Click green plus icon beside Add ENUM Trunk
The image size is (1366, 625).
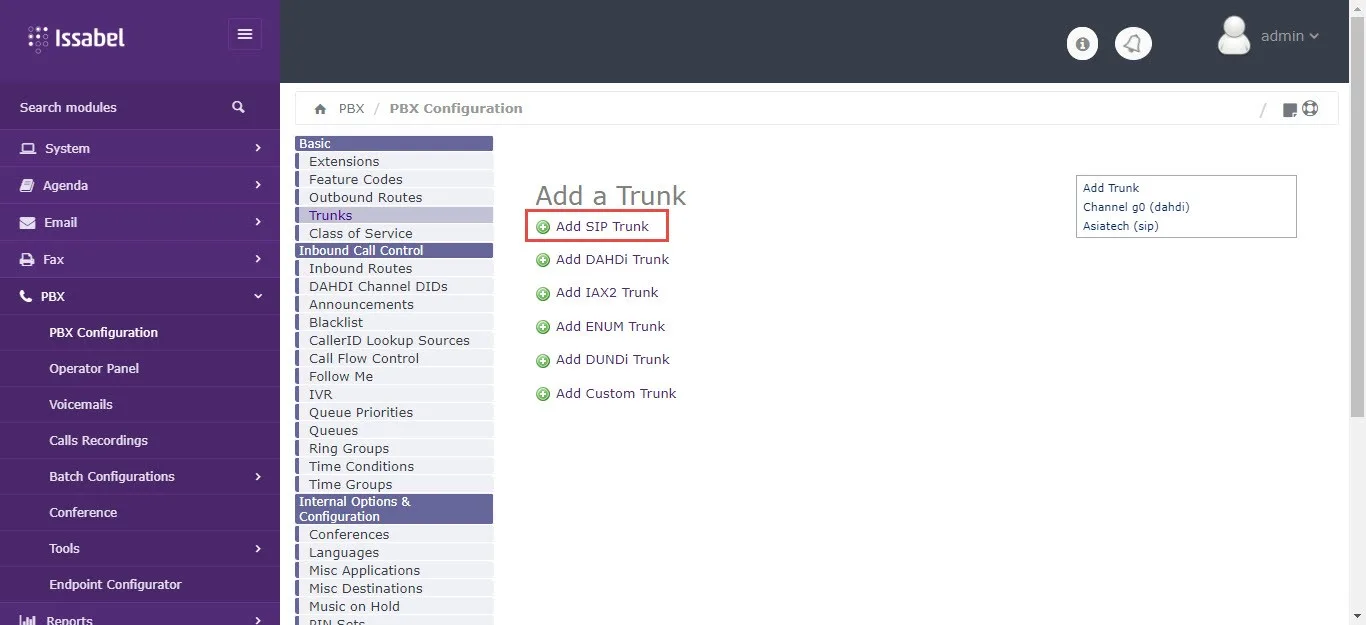pyautogui.click(x=543, y=327)
